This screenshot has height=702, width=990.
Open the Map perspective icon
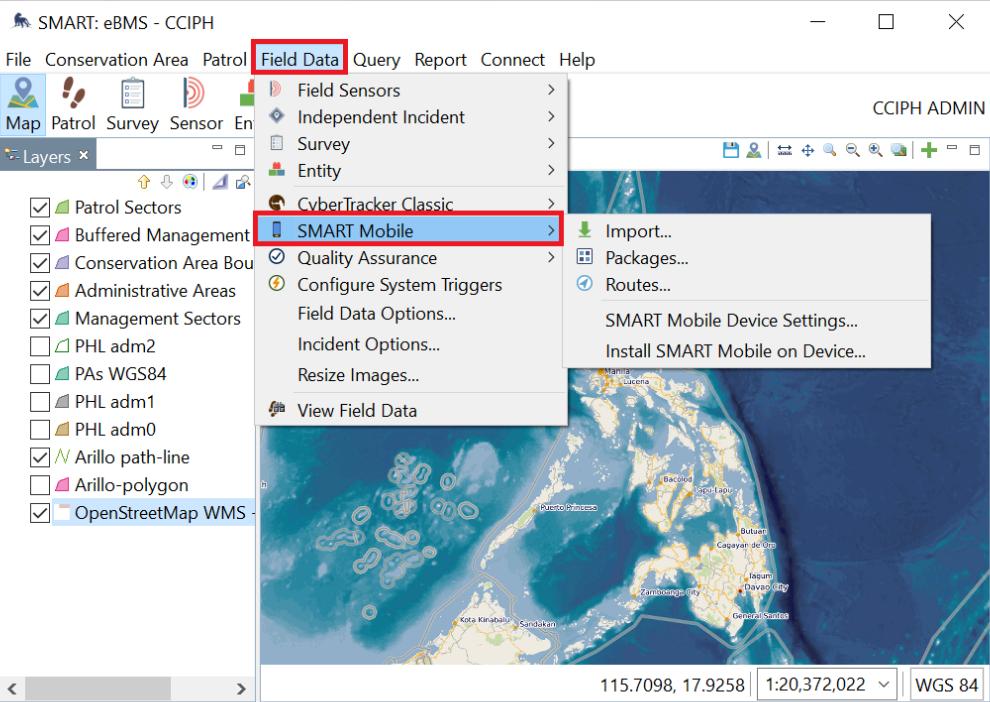23,104
